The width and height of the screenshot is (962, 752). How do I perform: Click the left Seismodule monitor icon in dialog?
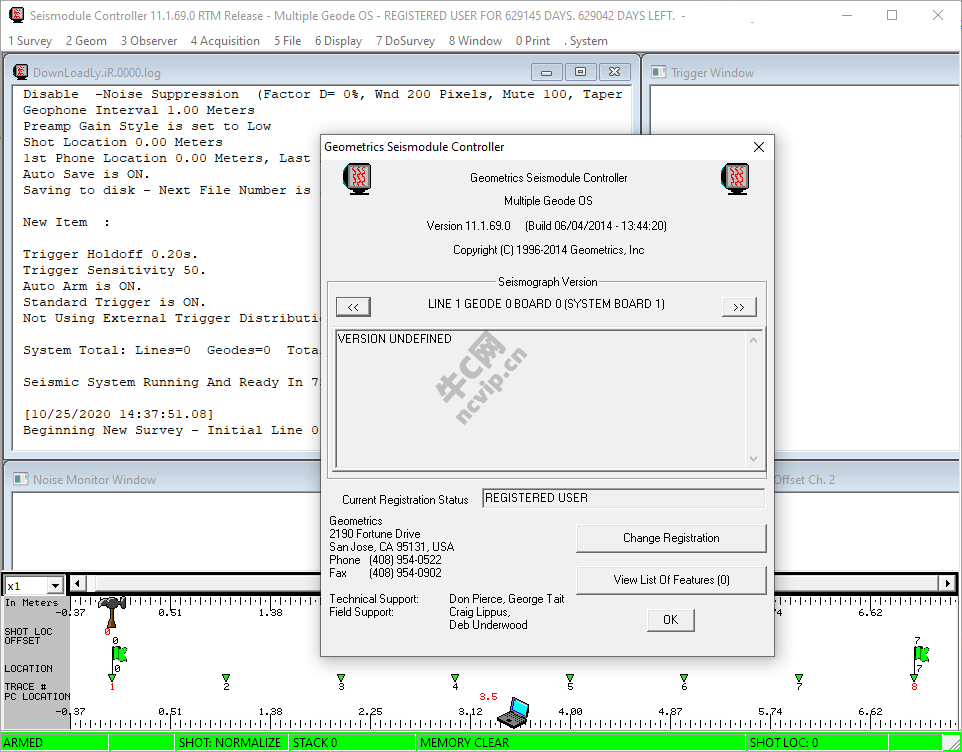click(x=357, y=178)
